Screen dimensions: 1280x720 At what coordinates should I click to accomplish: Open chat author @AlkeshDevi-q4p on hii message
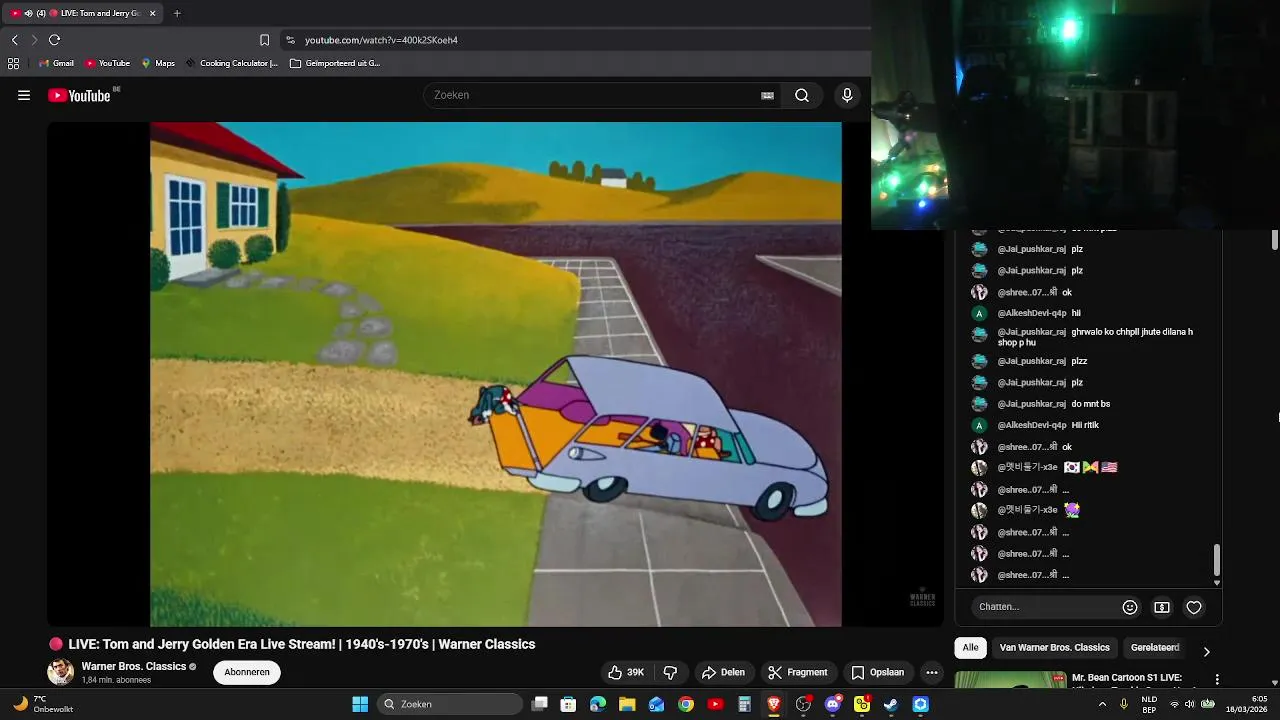tap(1031, 313)
